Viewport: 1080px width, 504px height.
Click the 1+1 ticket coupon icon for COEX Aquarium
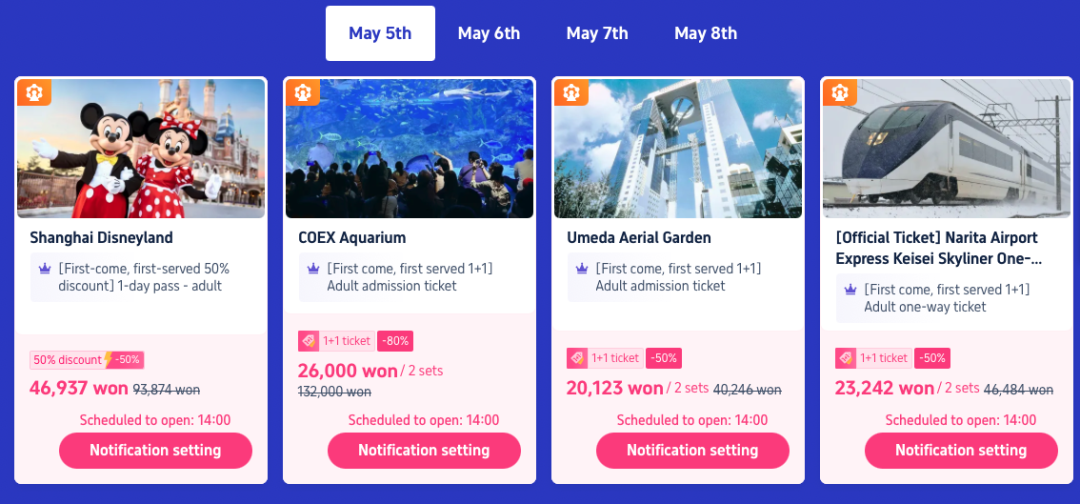pos(308,341)
